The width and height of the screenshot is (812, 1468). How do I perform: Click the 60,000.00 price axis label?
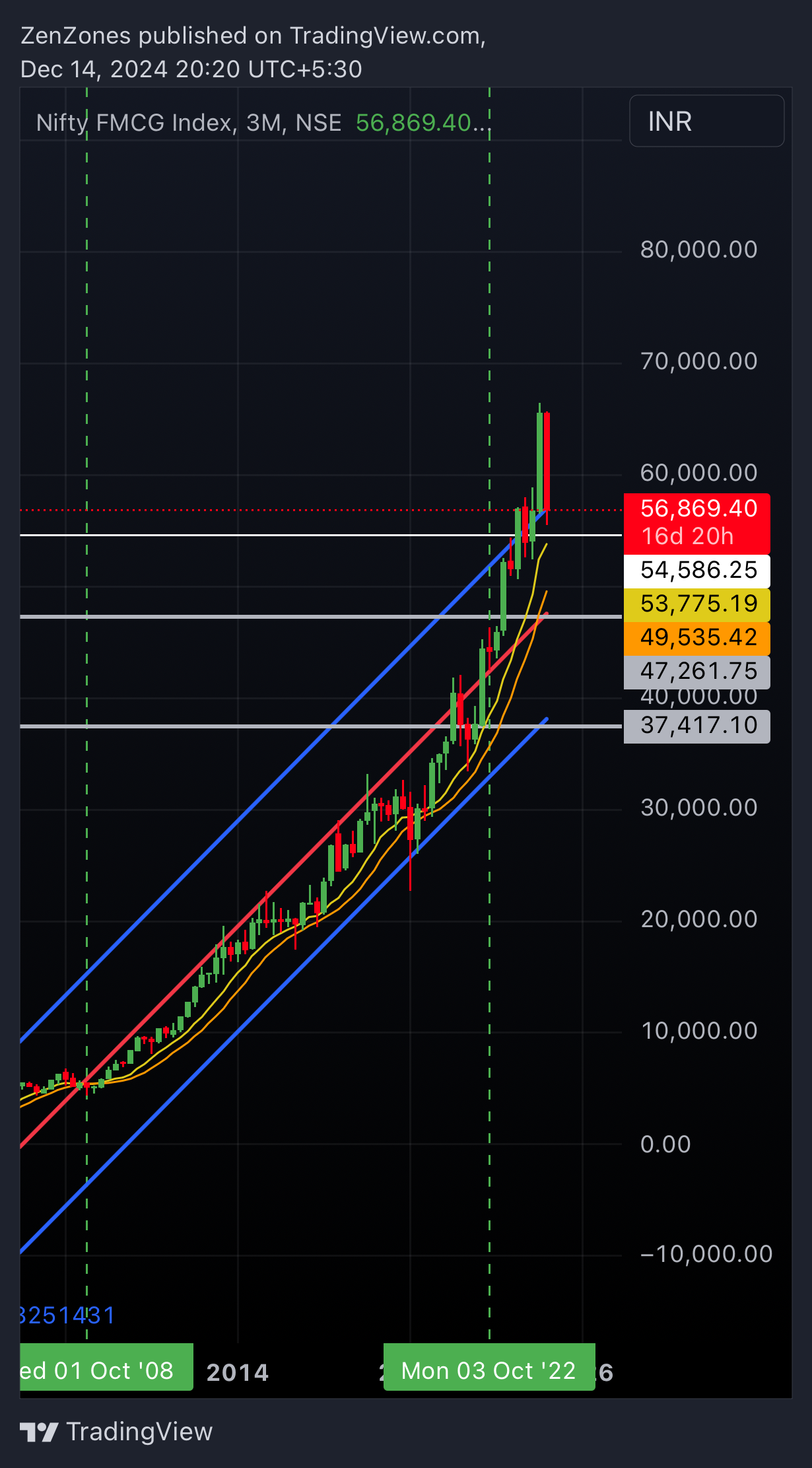coord(699,473)
